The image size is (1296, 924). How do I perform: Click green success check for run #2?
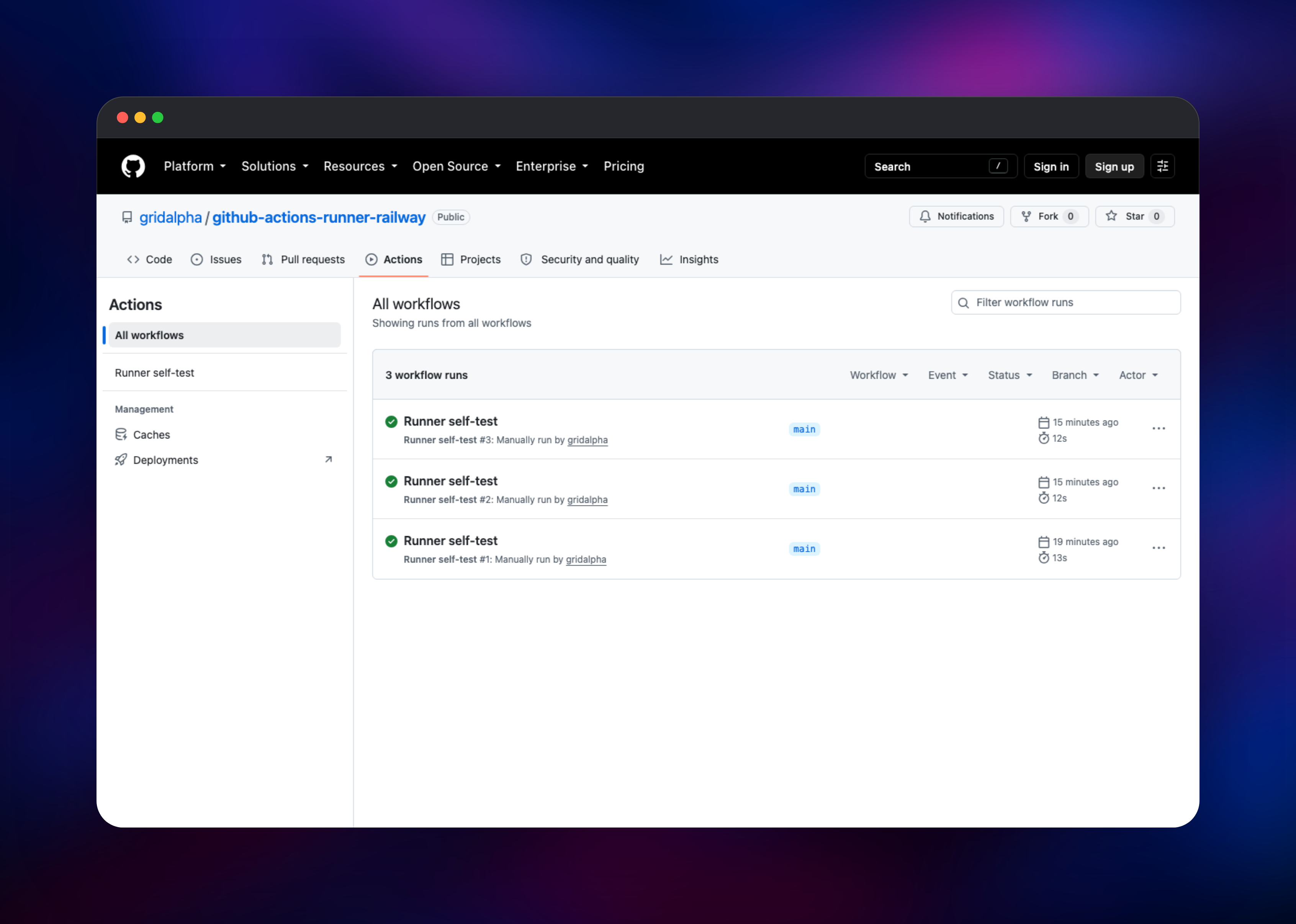pyautogui.click(x=391, y=481)
